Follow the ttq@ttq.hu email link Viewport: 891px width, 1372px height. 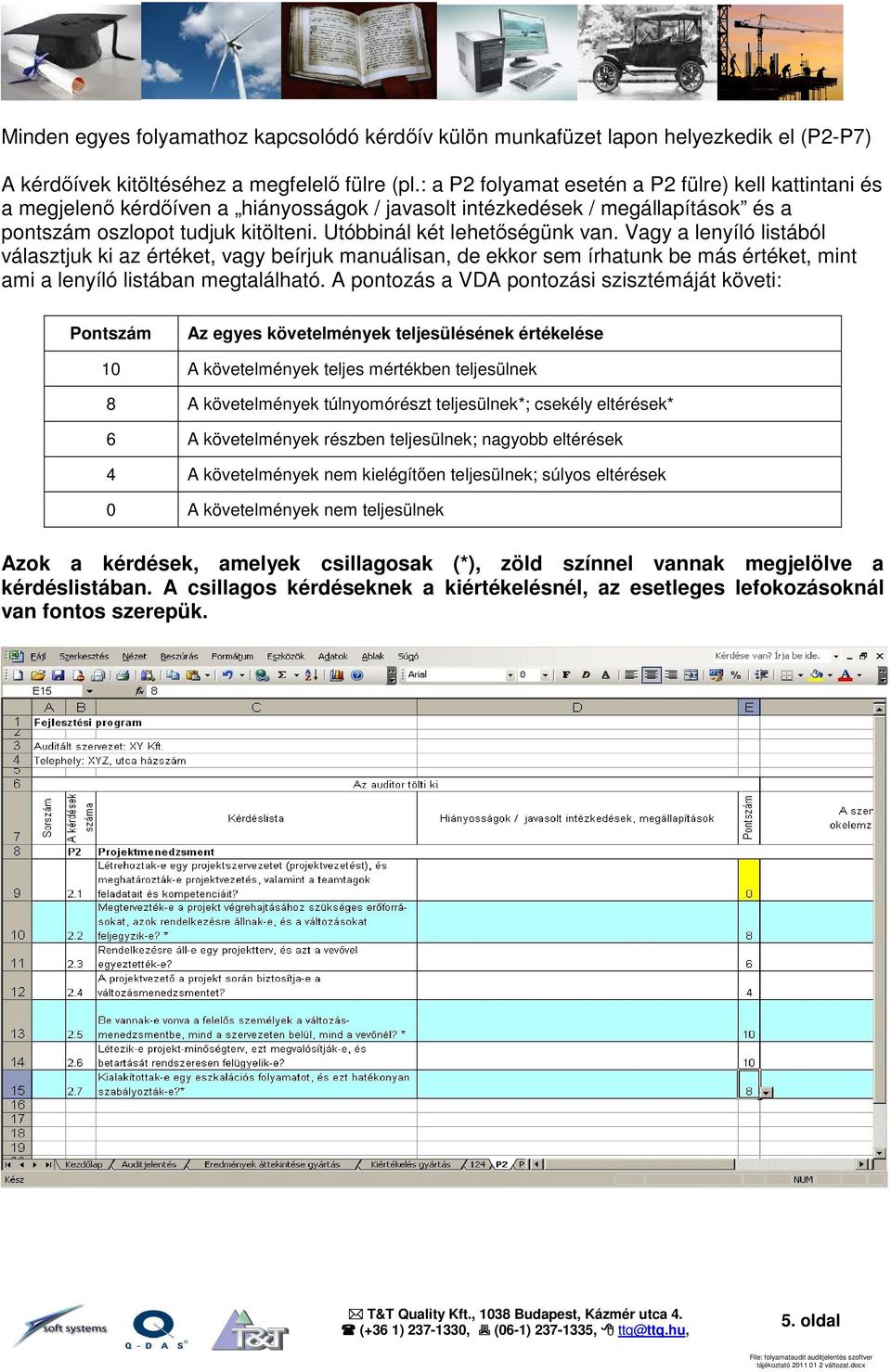[652, 1330]
